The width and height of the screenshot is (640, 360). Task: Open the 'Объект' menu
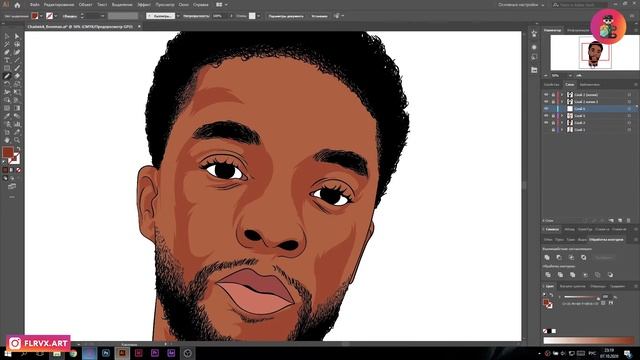click(85, 5)
